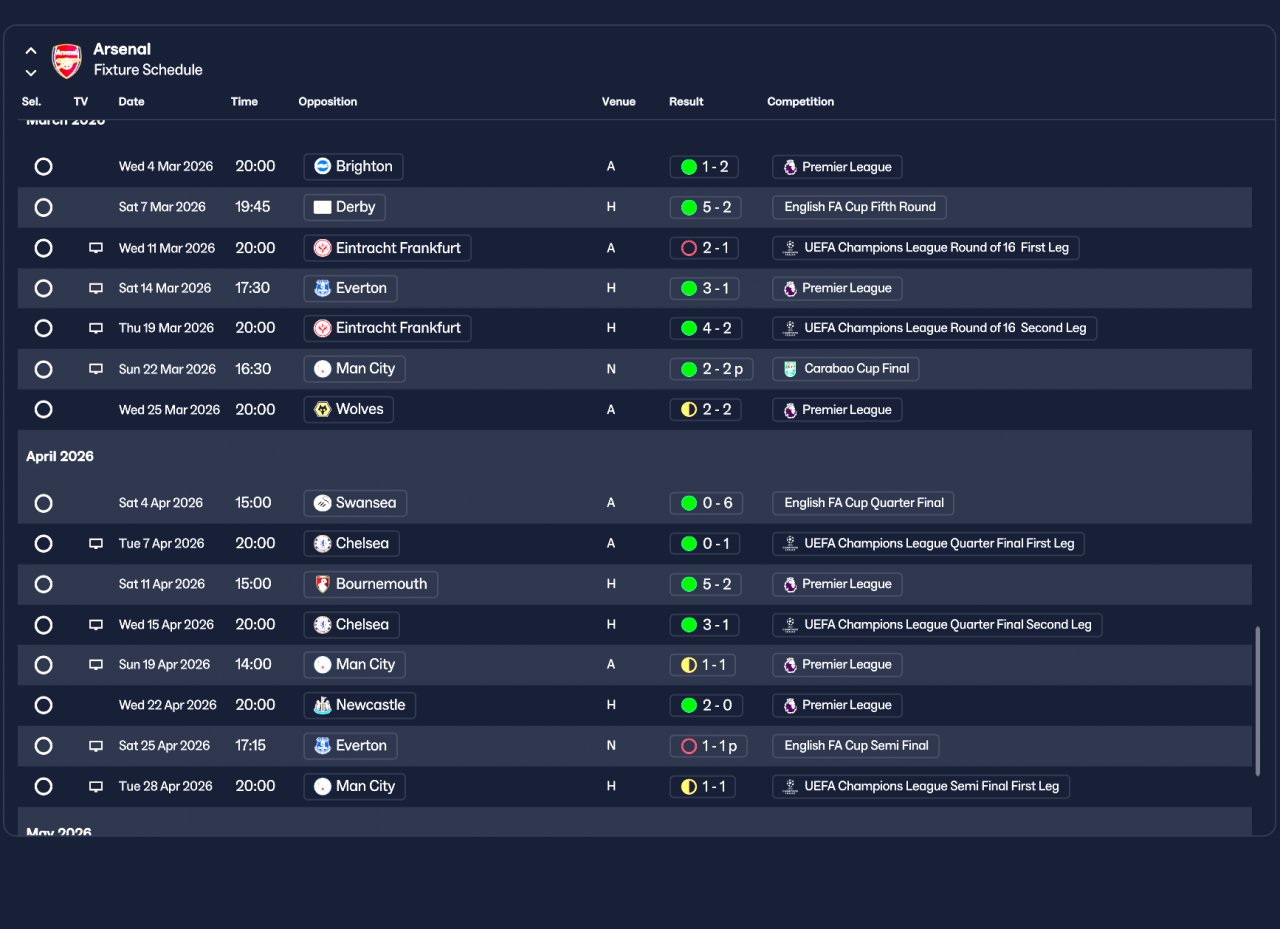Open Man City from the Tue 28 Apr fixture

pos(354,786)
